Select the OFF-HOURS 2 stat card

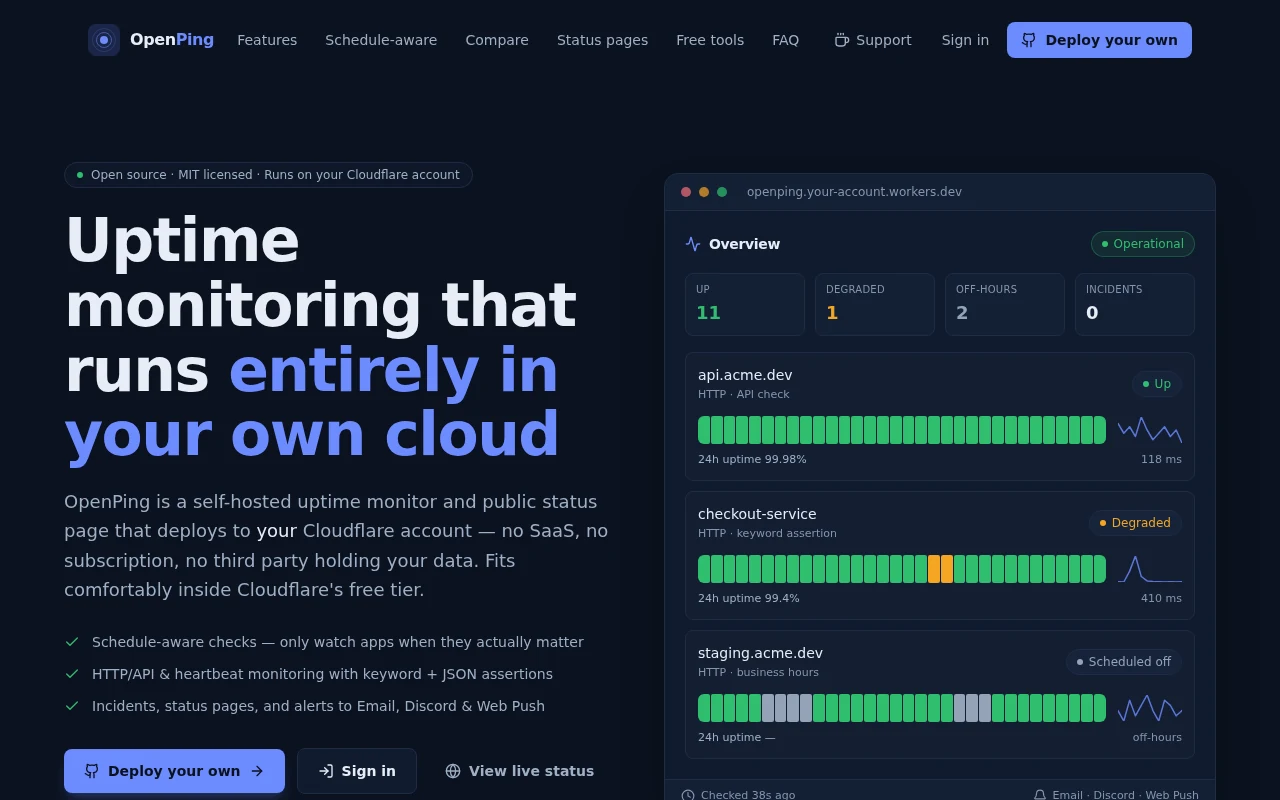1005,304
